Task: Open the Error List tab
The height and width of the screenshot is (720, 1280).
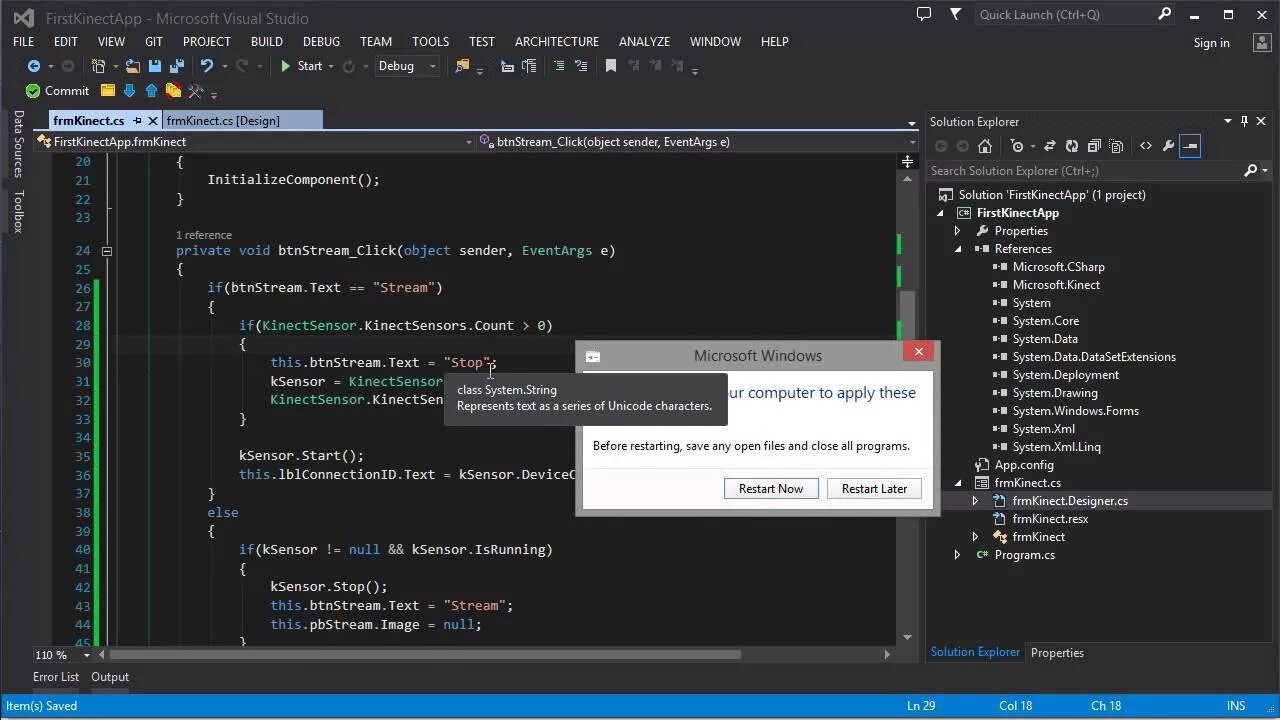Action: point(56,677)
